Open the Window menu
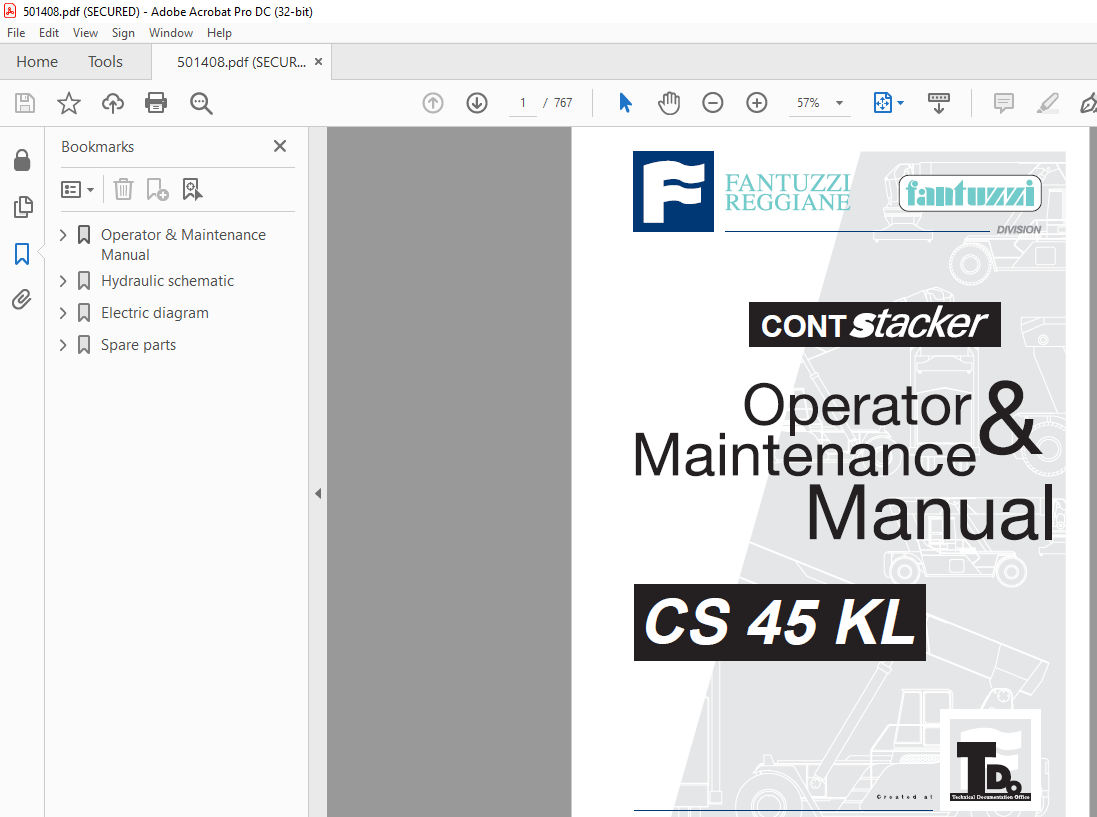 [171, 33]
